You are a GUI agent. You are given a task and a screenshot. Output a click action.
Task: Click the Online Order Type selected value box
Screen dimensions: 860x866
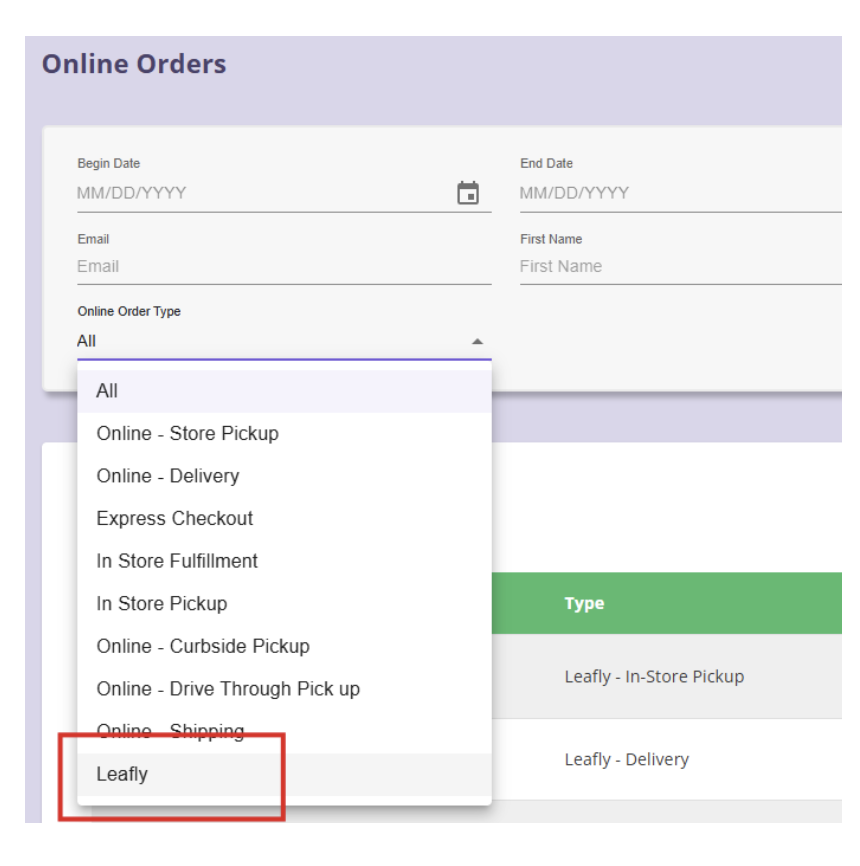click(270, 341)
